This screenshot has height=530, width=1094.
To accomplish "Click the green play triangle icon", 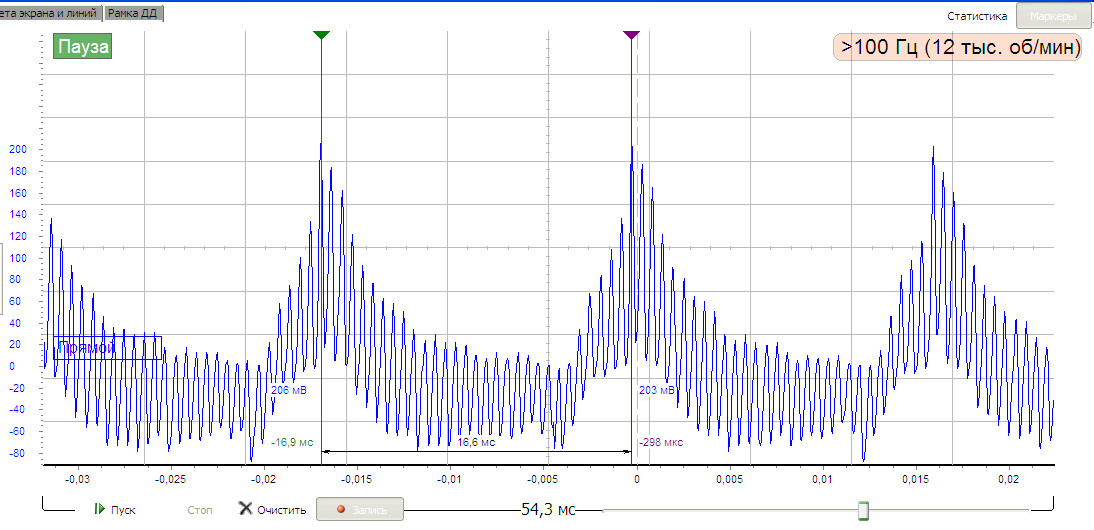I will [x=99, y=509].
